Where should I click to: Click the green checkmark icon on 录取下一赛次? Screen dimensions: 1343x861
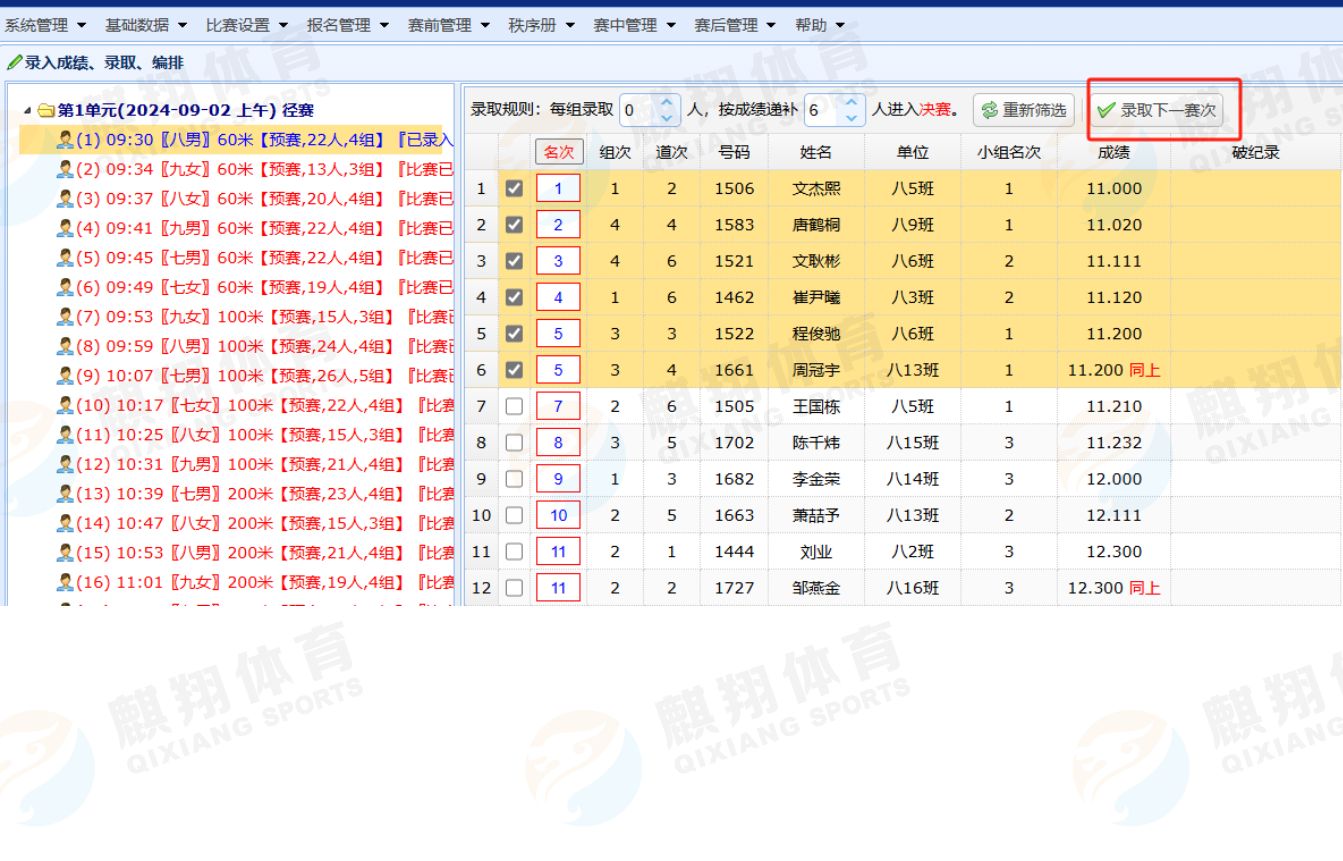[1106, 111]
